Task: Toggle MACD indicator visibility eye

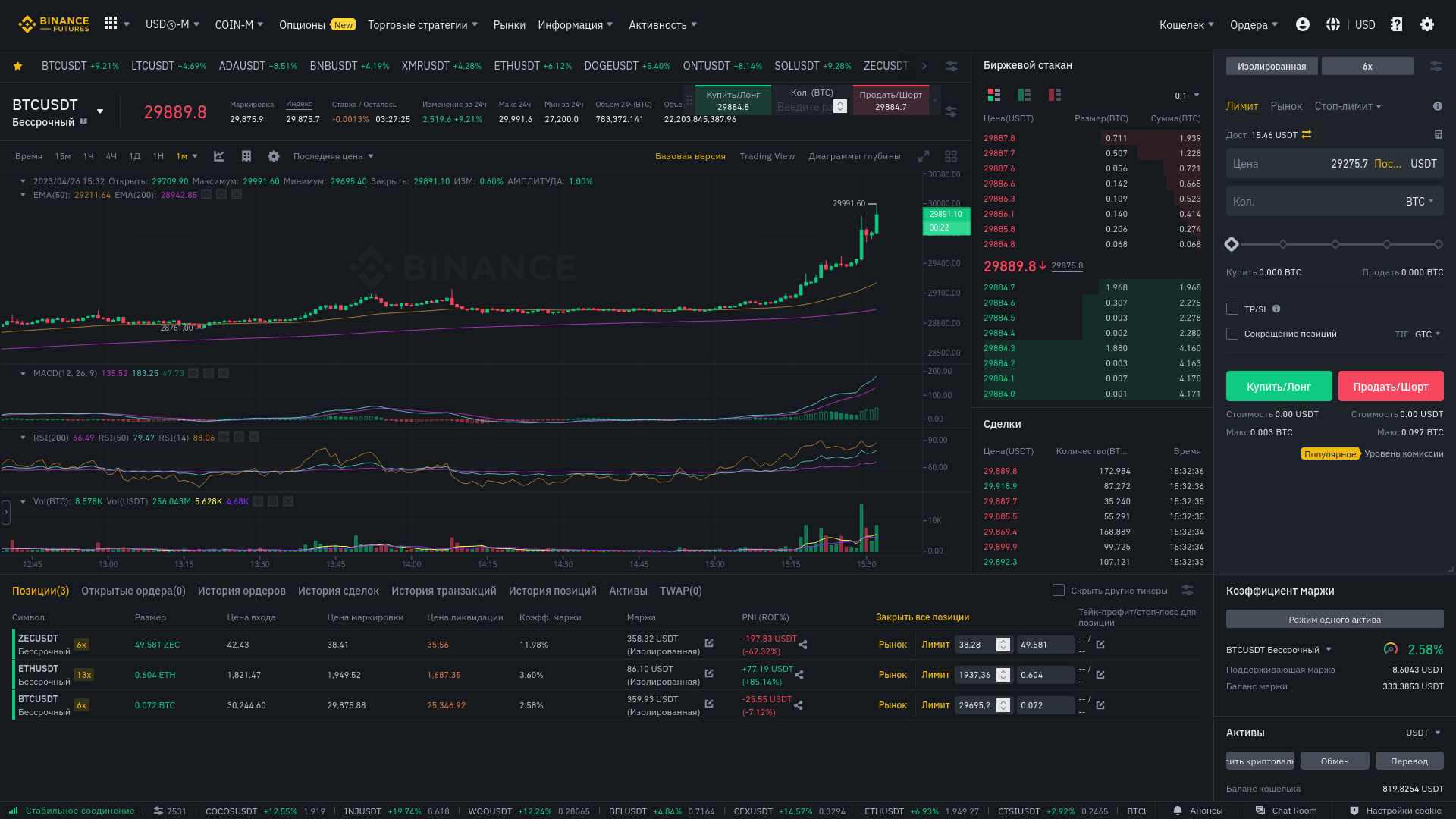Action: pos(193,373)
